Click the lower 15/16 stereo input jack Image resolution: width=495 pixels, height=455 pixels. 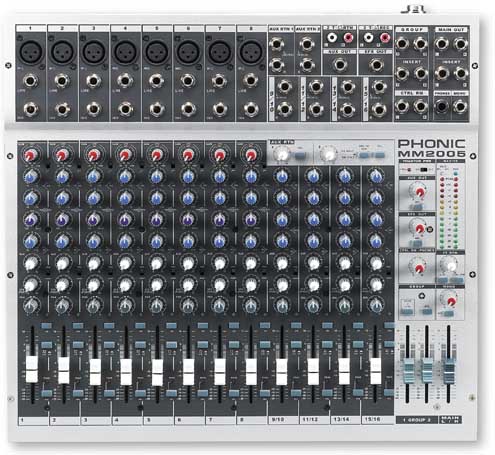[x=379, y=109]
